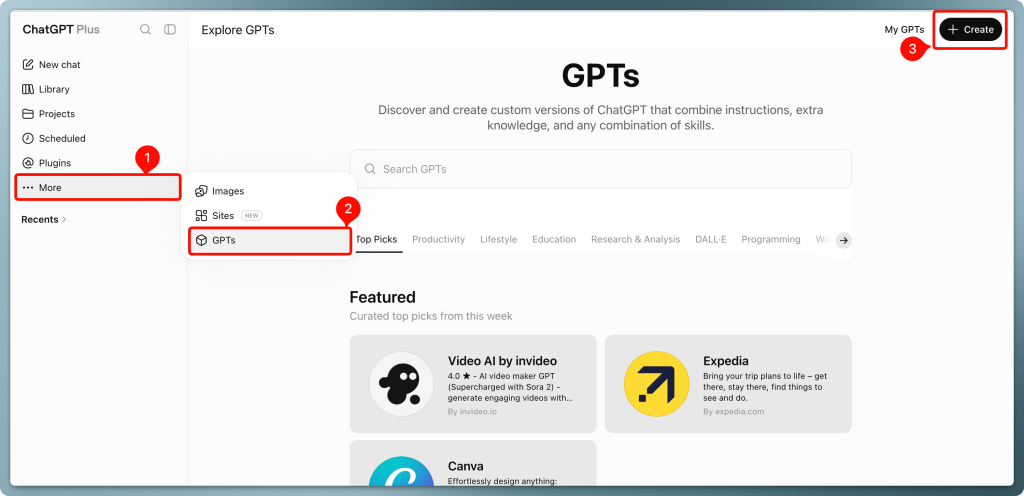Click the Projects folder icon

pos(27,114)
